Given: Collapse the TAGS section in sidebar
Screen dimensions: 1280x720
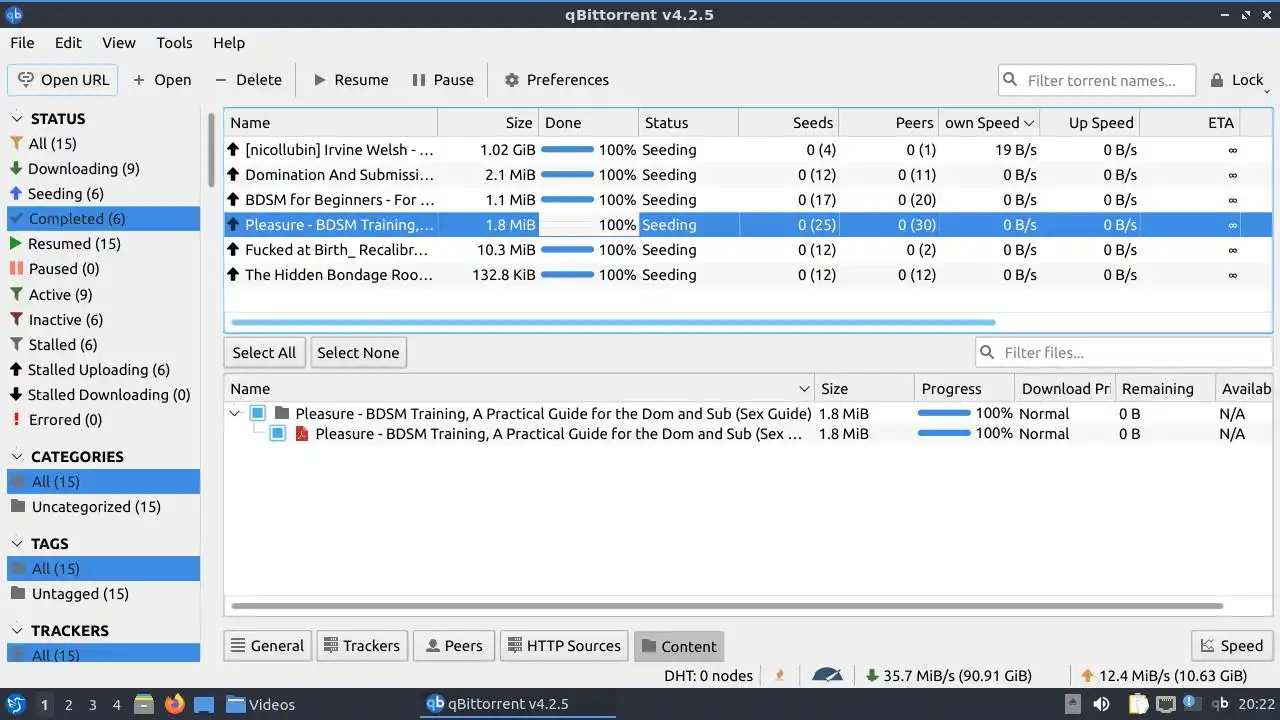Looking at the screenshot, I should pos(15,544).
